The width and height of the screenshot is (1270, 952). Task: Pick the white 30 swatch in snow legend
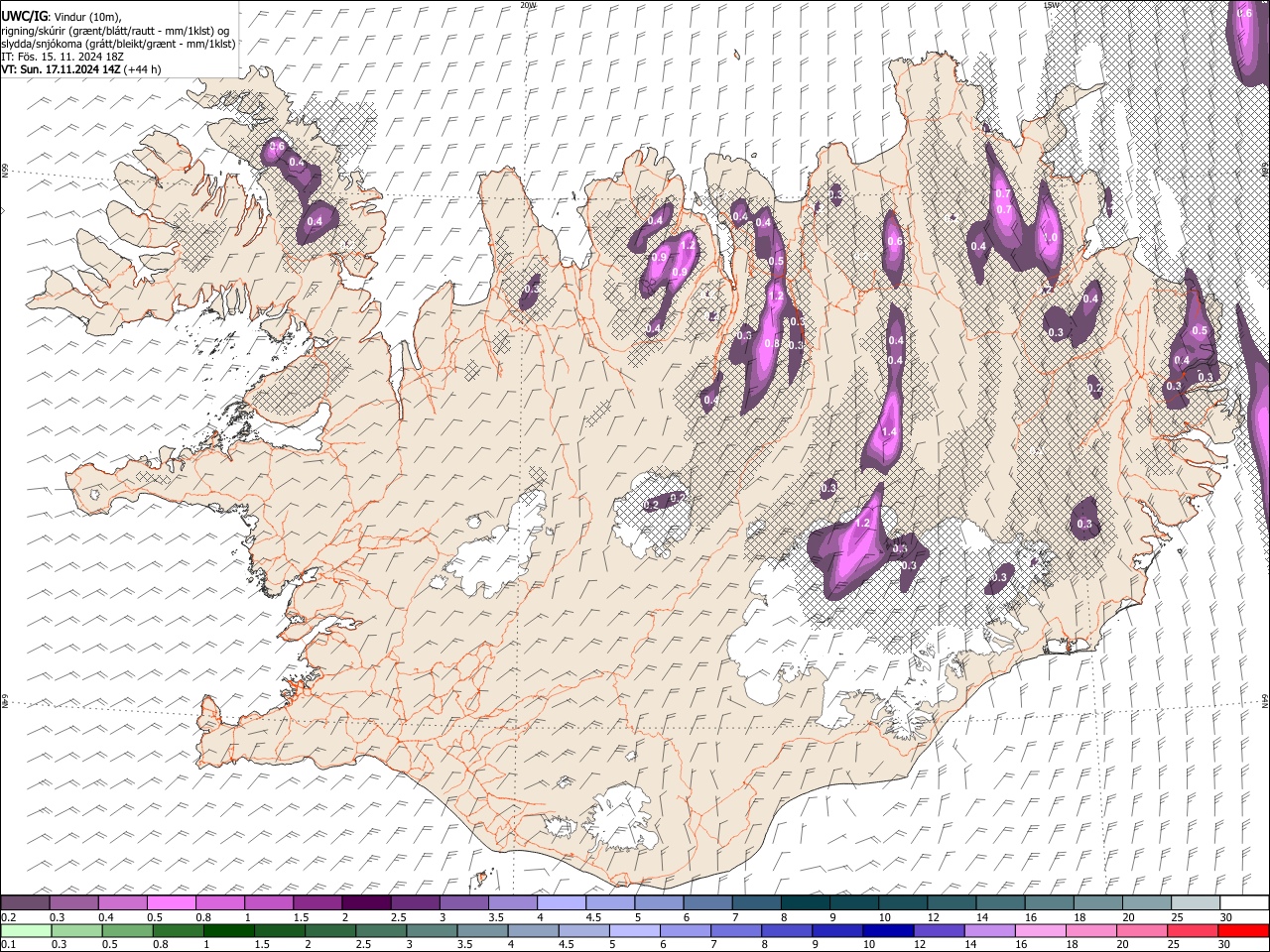pos(1245,903)
